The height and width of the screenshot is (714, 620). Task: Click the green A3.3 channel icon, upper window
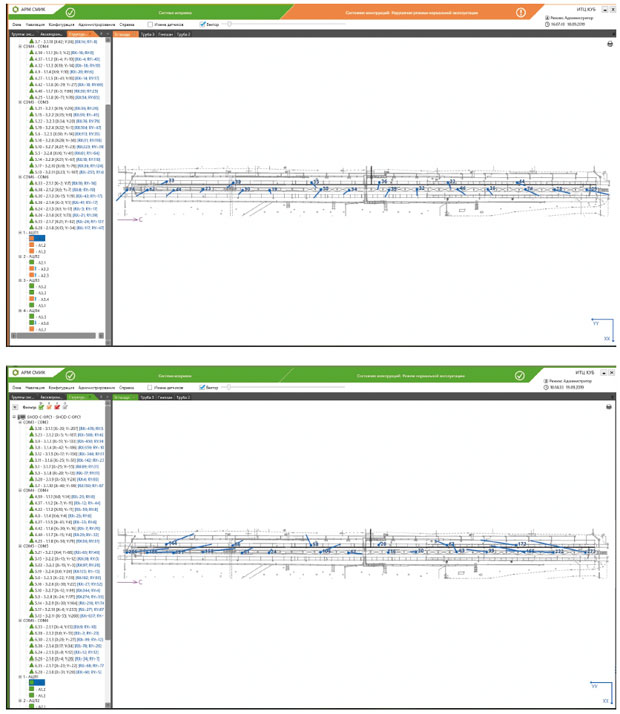pyautogui.click(x=32, y=293)
